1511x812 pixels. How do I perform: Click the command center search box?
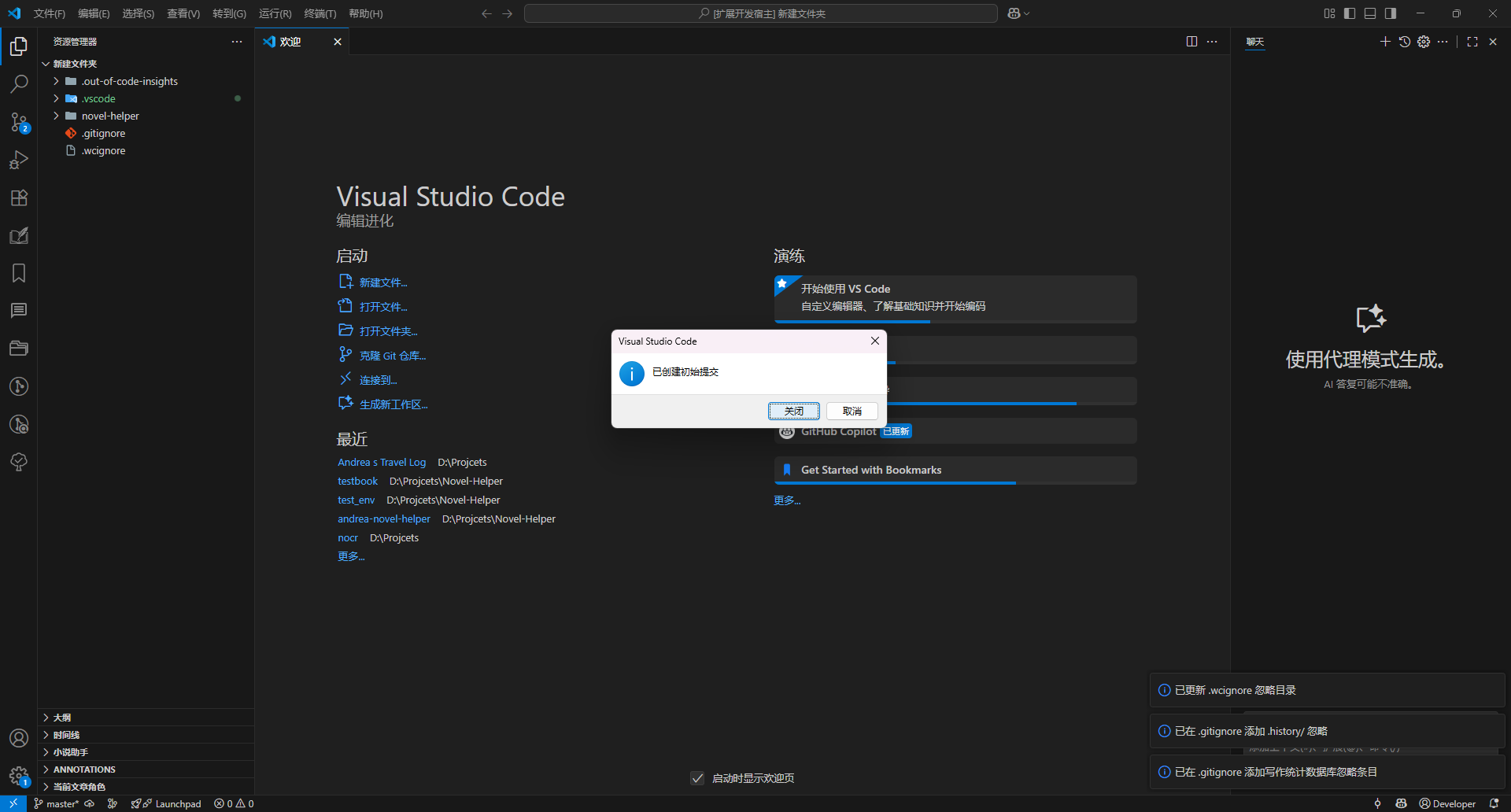point(760,13)
